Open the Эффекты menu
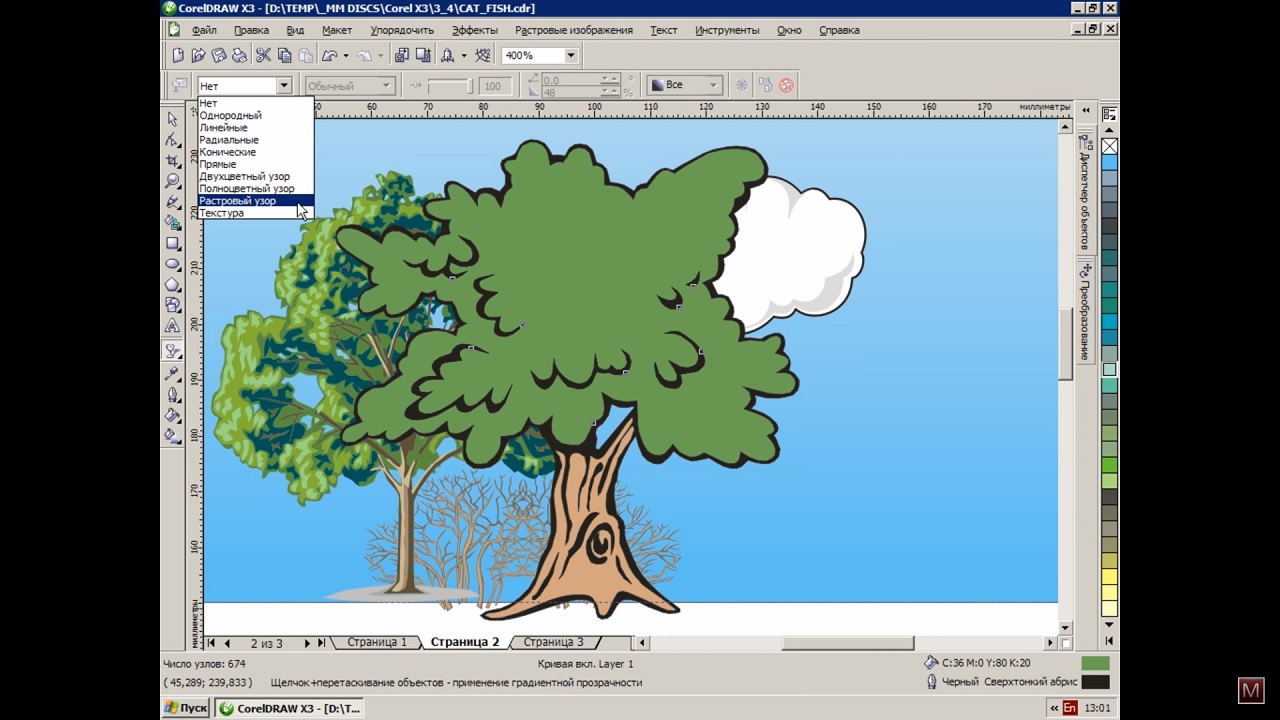This screenshot has height=720, width=1280. [474, 30]
